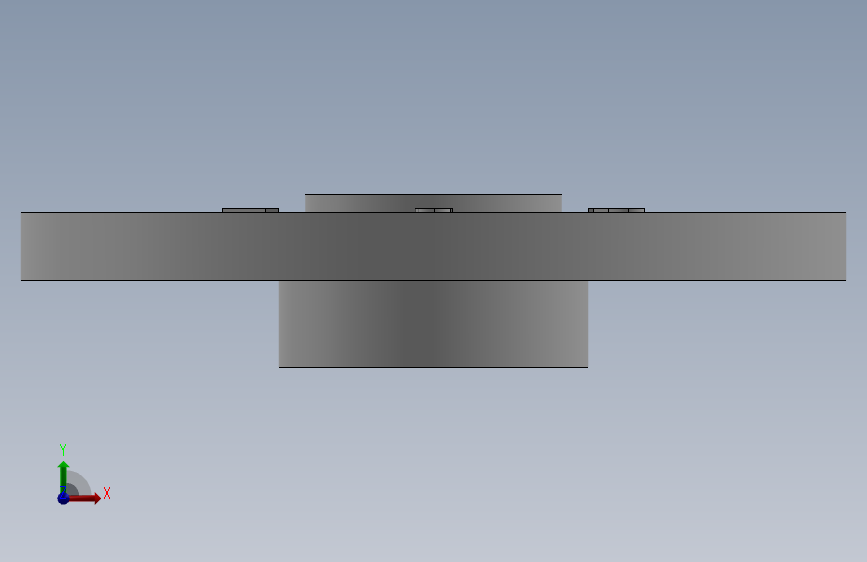The height and width of the screenshot is (562, 867).
Task: Select the wide flange plate body
Action: (434, 246)
